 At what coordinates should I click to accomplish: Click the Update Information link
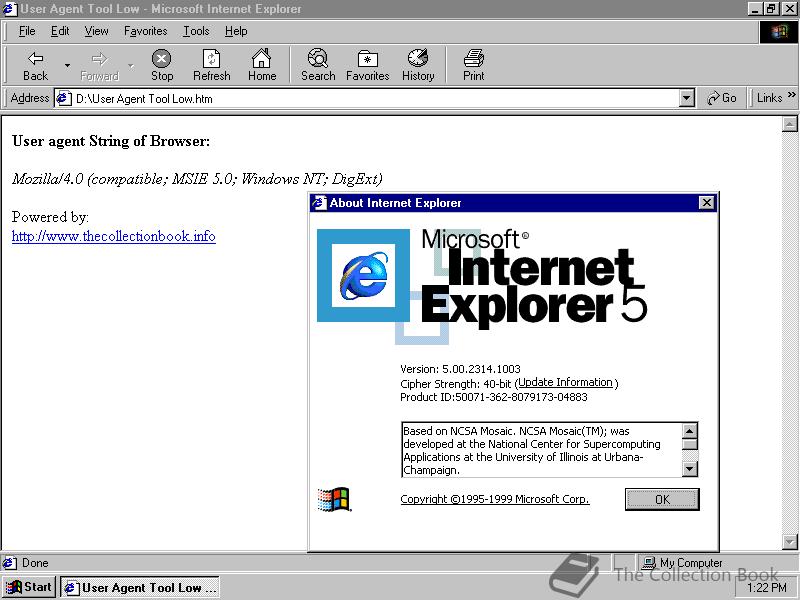coord(565,382)
